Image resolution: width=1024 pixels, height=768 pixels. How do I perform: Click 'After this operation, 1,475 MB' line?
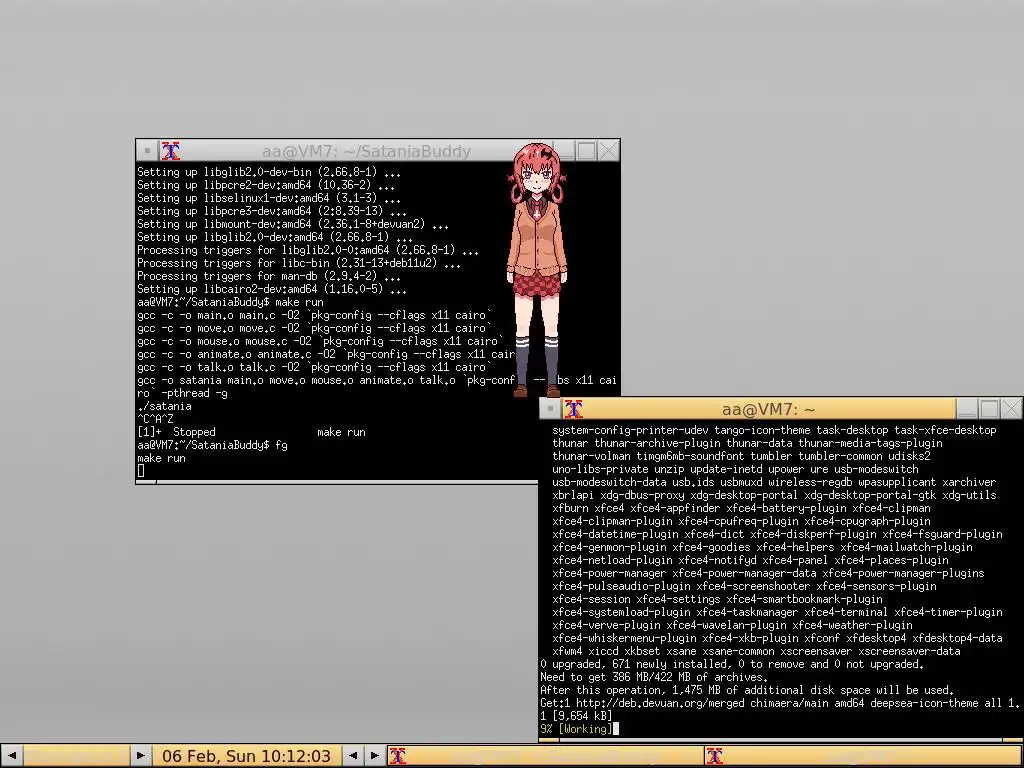point(746,690)
